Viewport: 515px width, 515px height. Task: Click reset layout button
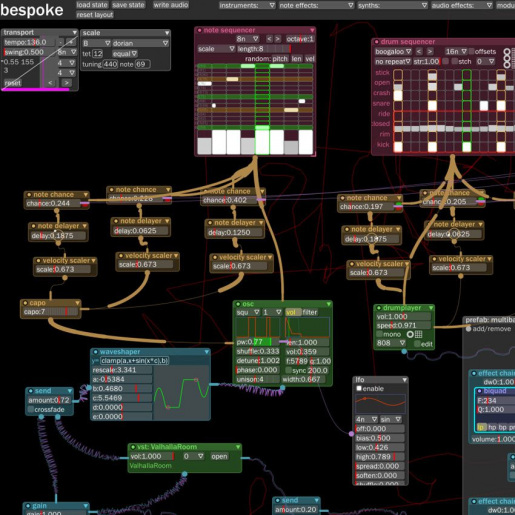95,15
